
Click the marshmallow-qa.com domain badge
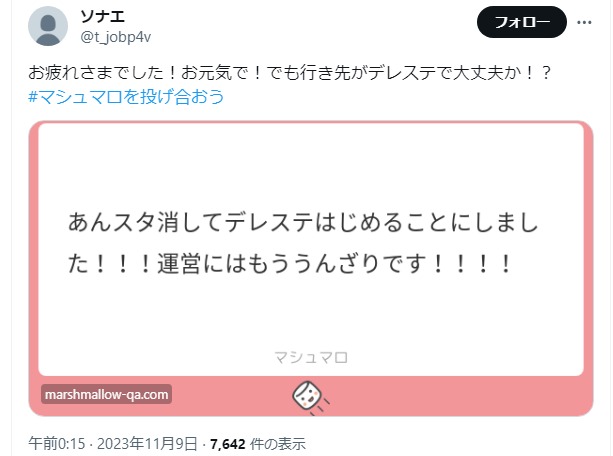pos(106,394)
